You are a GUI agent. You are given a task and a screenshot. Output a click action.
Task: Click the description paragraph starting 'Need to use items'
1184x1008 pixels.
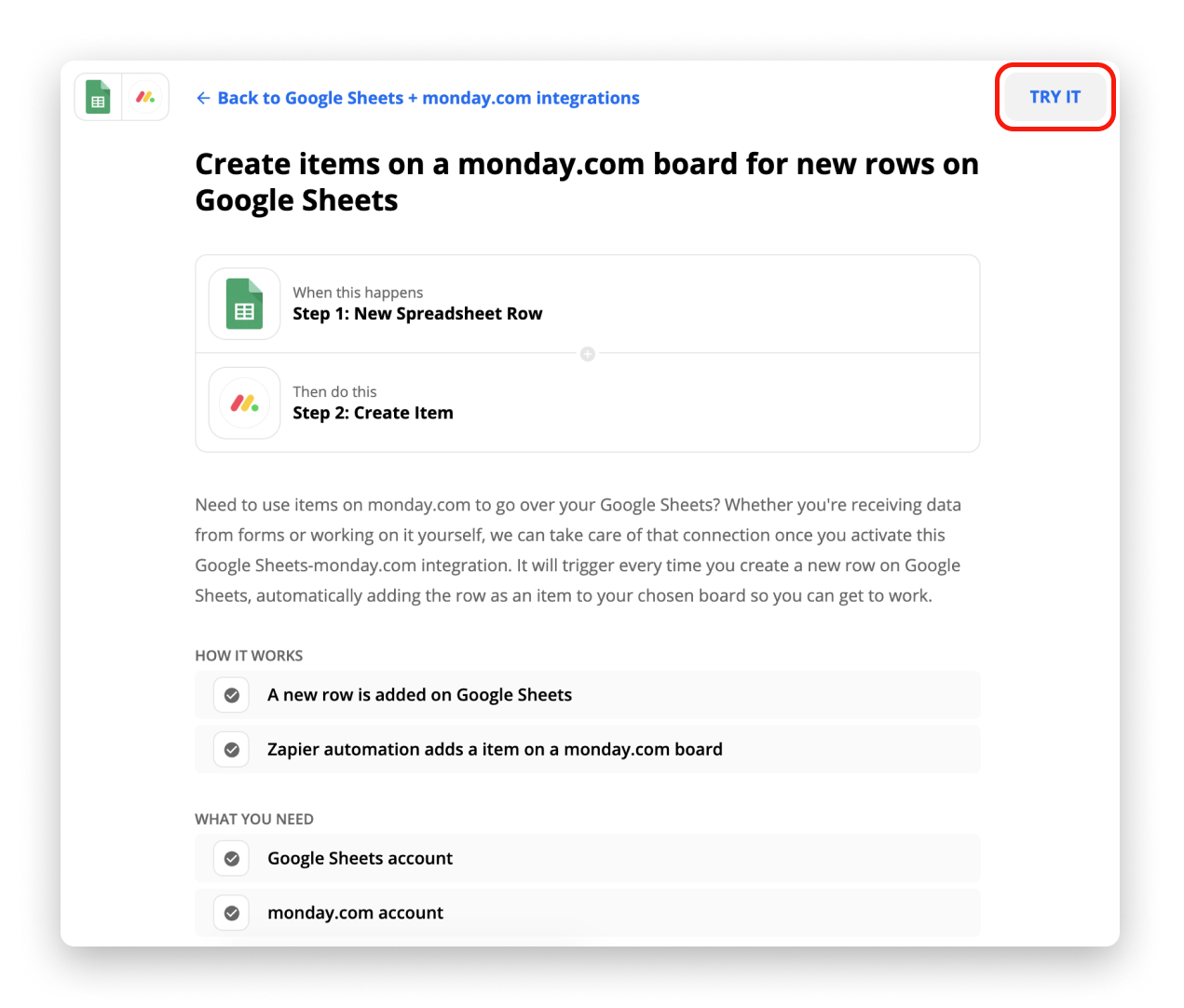point(578,550)
